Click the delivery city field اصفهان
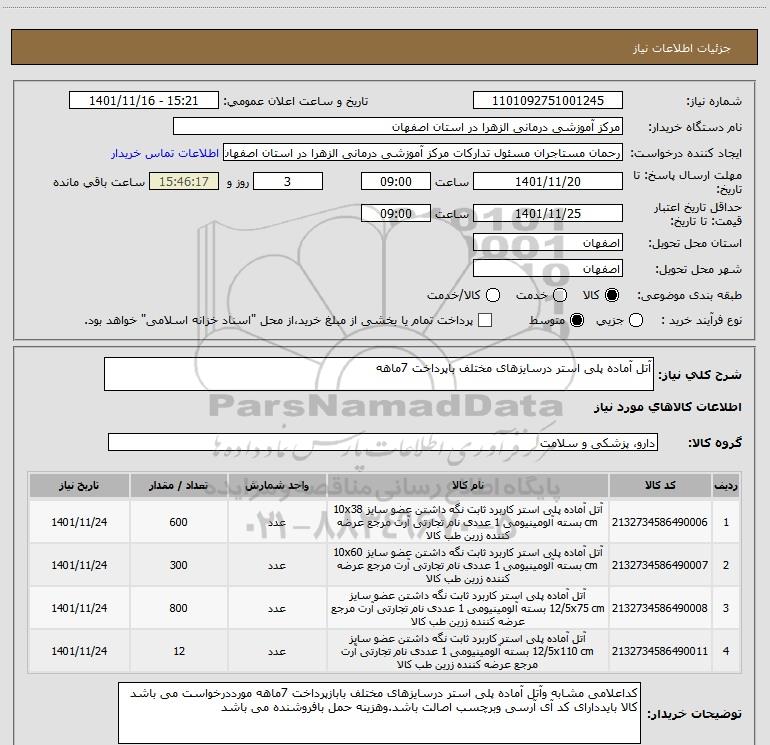Viewport: 770px width, 745px height. 548,269
